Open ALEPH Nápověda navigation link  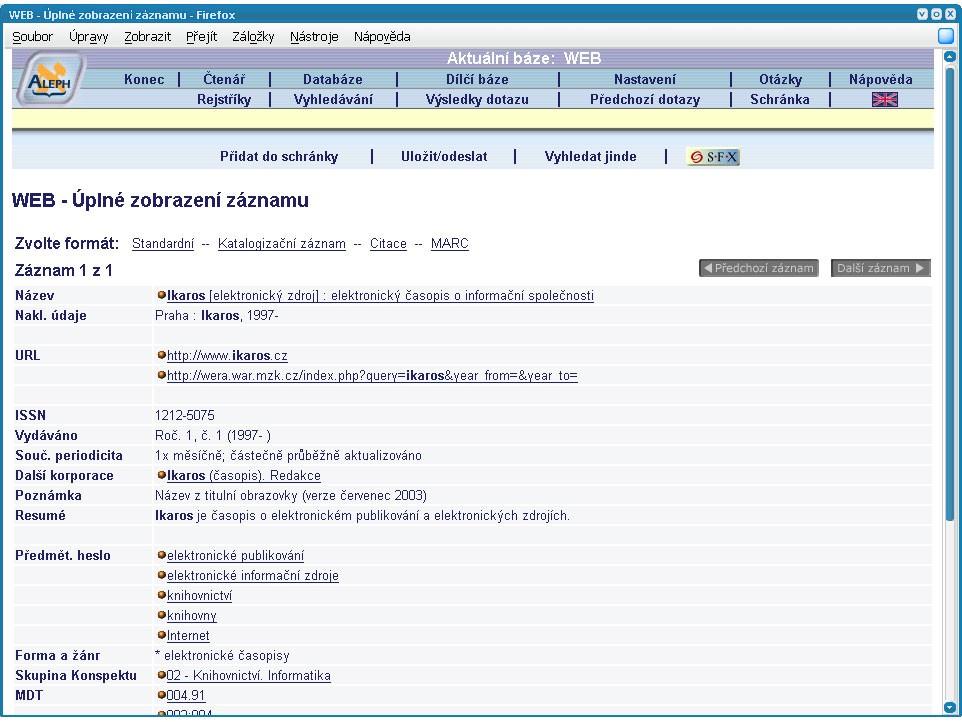[880, 79]
